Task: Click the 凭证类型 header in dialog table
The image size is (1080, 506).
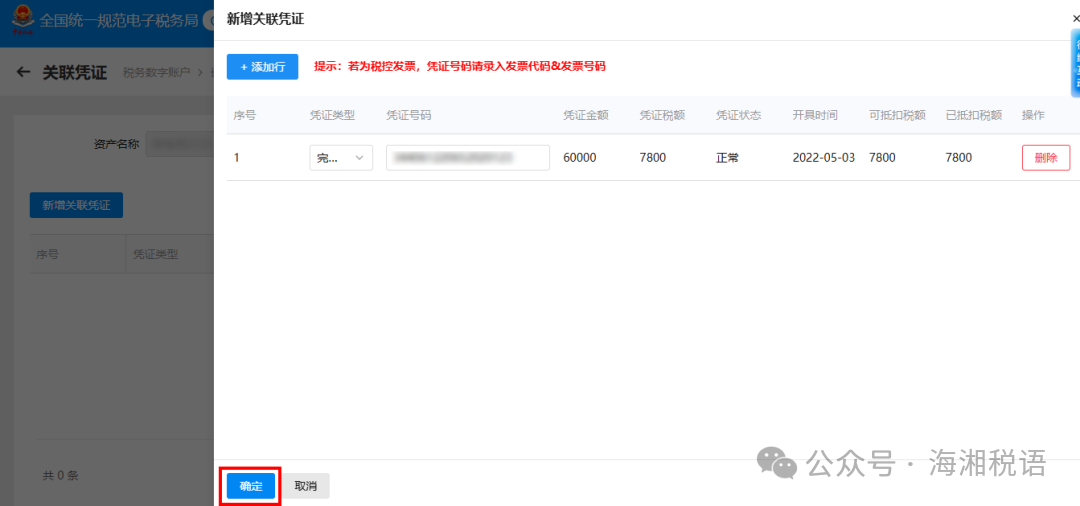Action: pyautogui.click(x=332, y=115)
